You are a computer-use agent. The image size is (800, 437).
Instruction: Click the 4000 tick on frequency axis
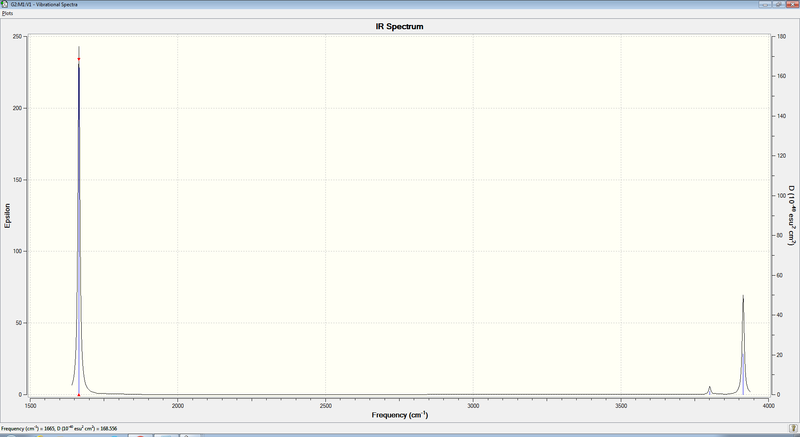pos(768,406)
